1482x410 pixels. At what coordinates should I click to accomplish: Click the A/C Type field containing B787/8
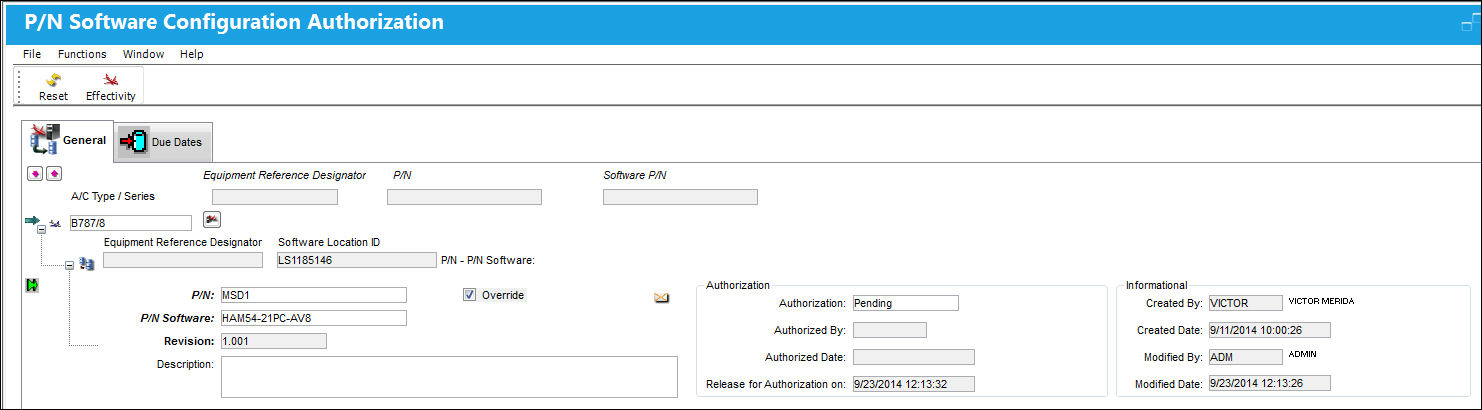(x=130, y=223)
